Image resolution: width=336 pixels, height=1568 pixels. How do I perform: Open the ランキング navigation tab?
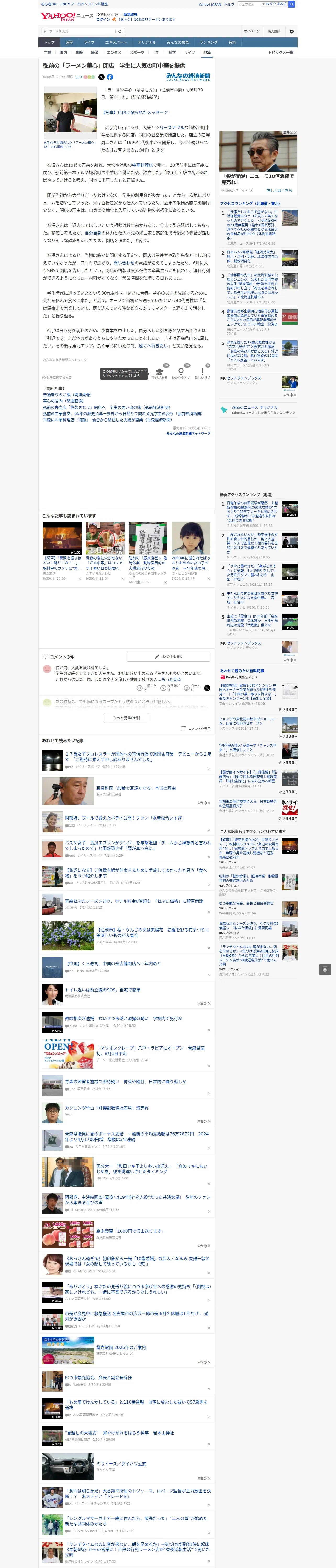pos(209,43)
